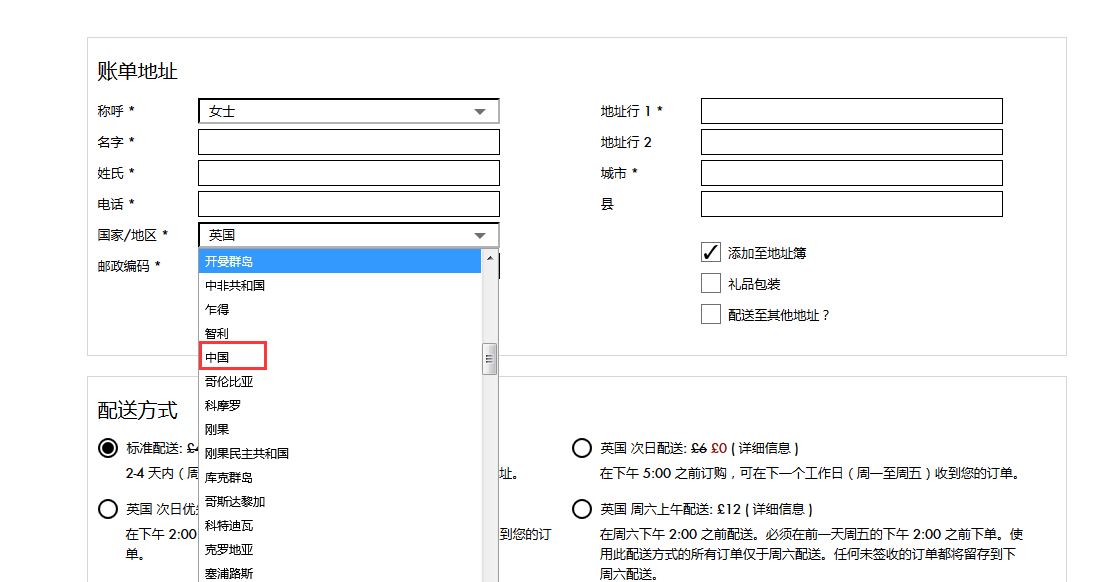Choose the 标准配送 radio option

[108, 448]
